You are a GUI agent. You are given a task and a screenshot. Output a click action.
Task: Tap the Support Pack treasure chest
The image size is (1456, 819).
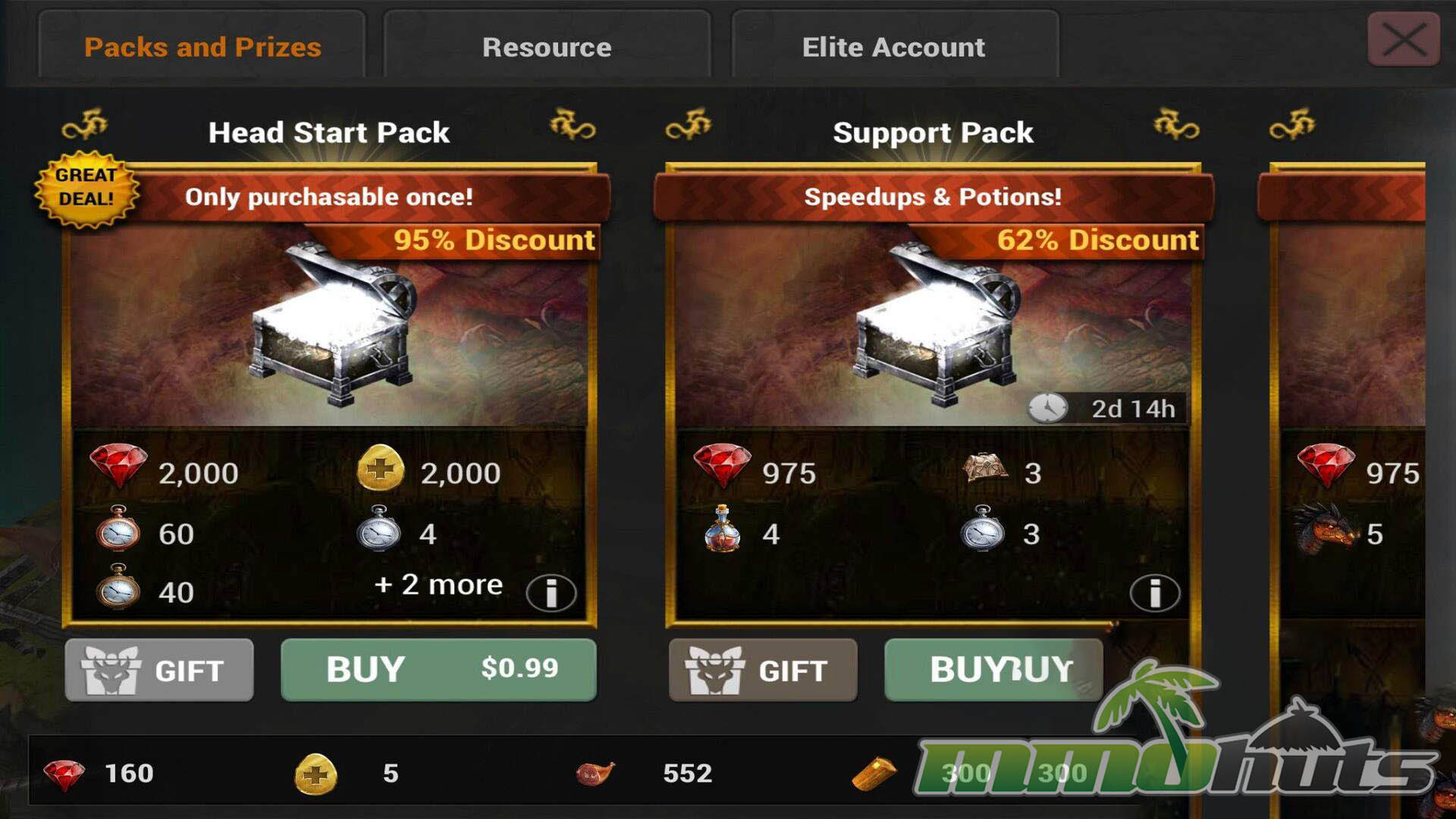point(939,324)
